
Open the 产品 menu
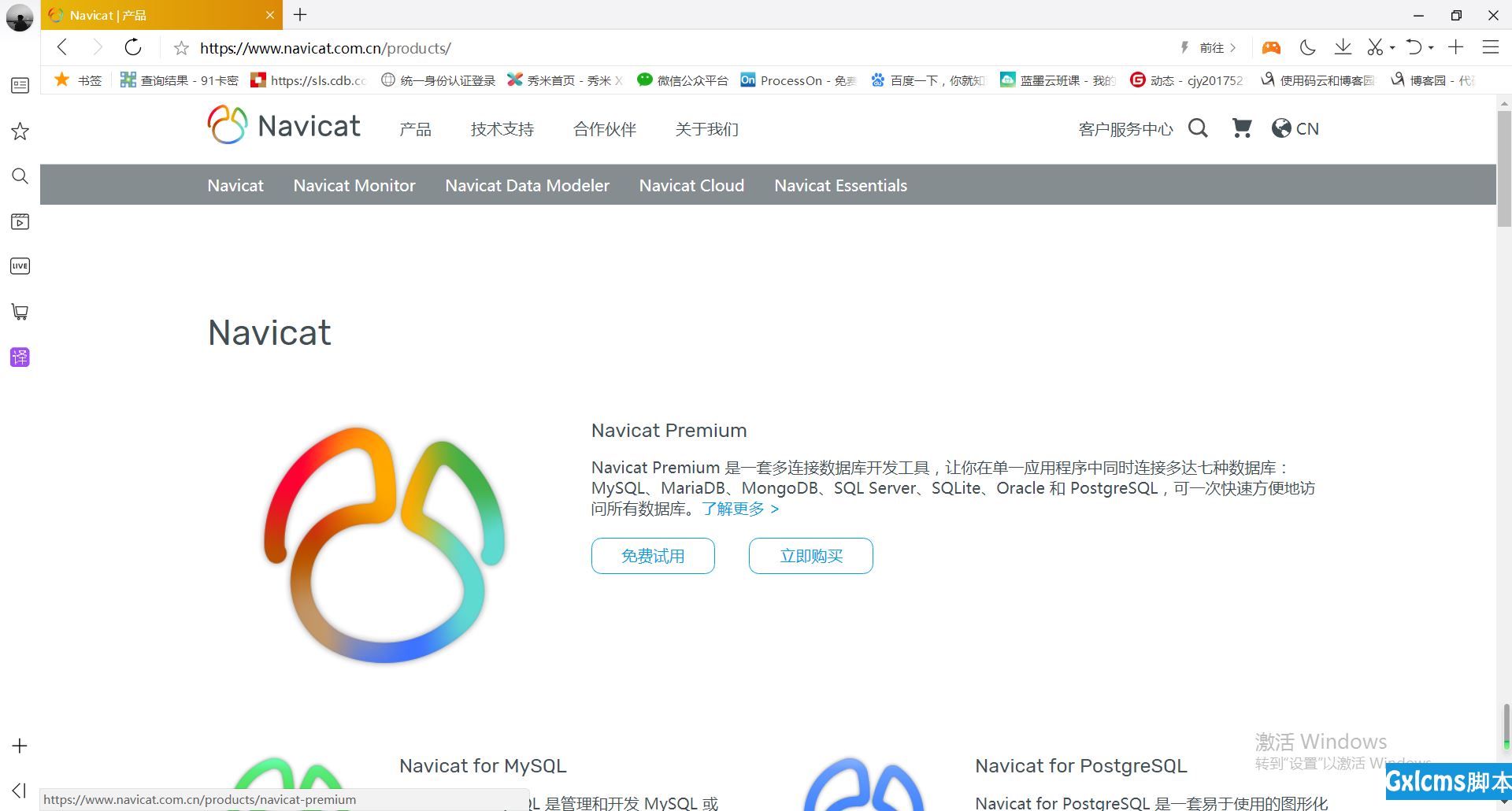[x=415, y=129]
